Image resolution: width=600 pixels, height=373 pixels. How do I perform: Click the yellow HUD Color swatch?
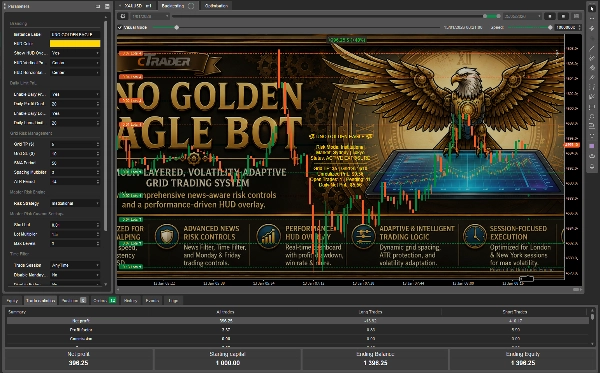click(x=75, y=43)
